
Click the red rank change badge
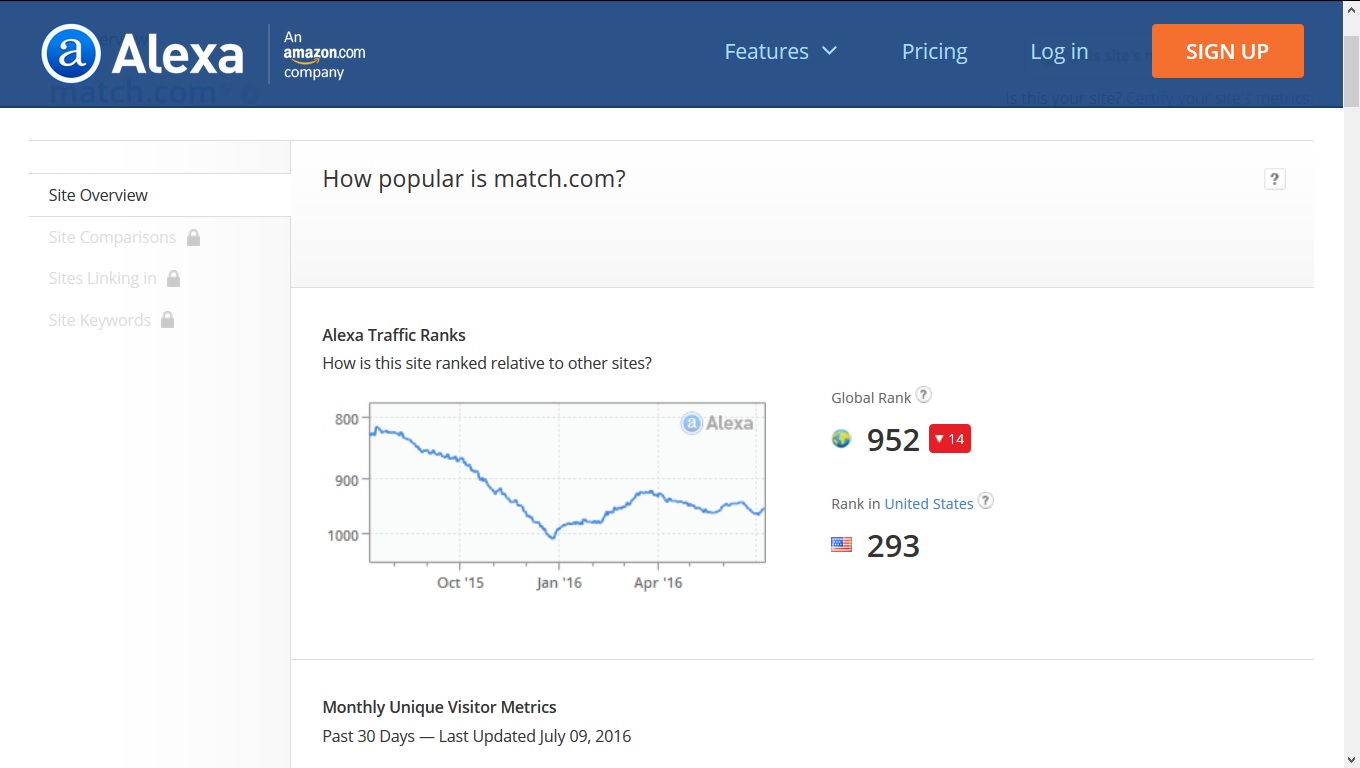click(949, 439)
